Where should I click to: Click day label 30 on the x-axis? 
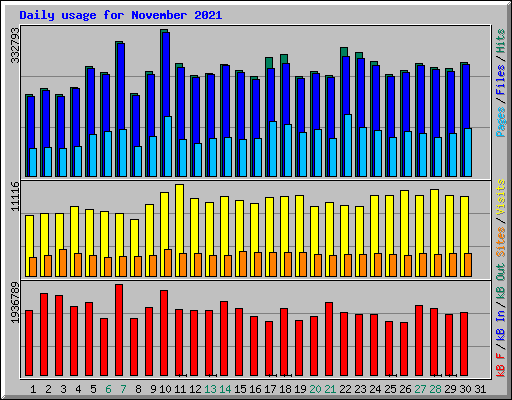[465, 389]
